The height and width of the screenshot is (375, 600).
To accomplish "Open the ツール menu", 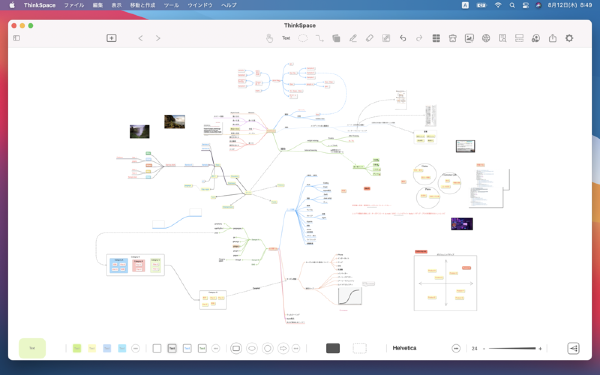I will (x=171, y=5).
